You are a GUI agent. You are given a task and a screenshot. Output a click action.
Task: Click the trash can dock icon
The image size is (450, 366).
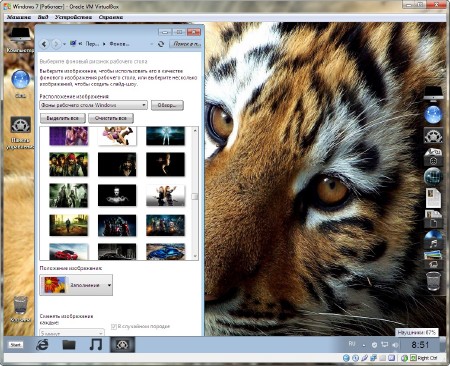click(433, 282)
